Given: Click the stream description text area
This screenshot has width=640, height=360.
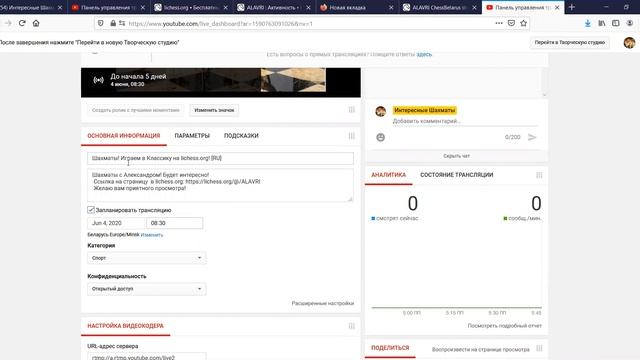Looking at the screenshot, I should pos(220,185).
